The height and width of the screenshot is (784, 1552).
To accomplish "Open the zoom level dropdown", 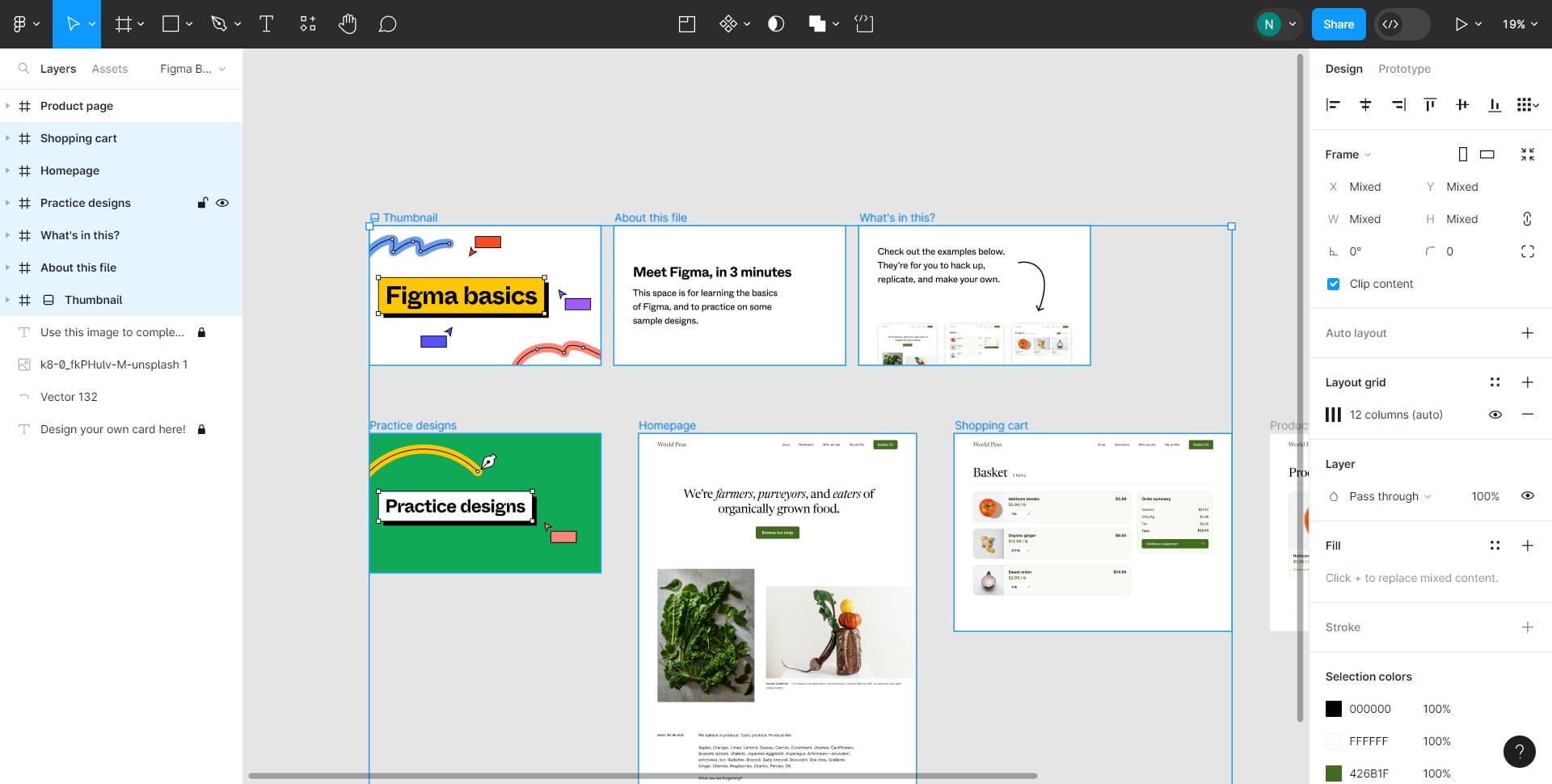I will 1518,23.
